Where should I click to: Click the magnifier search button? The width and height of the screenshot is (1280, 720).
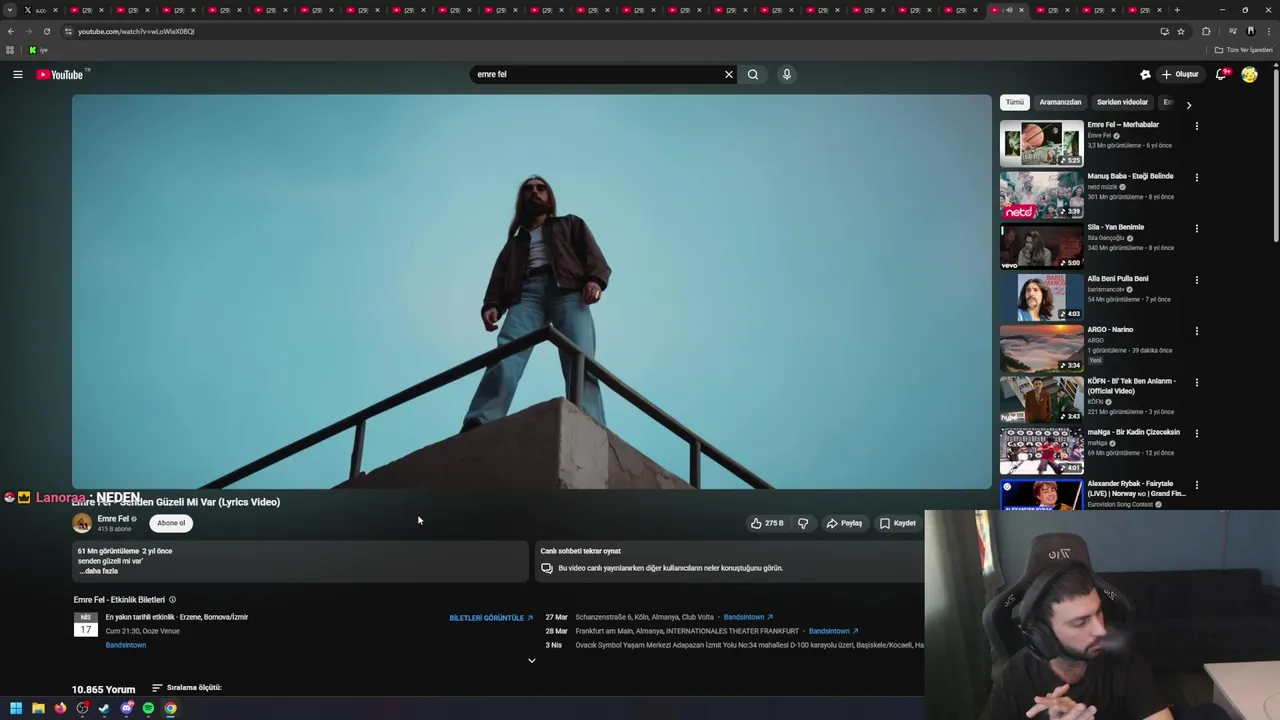pos(753,74)
